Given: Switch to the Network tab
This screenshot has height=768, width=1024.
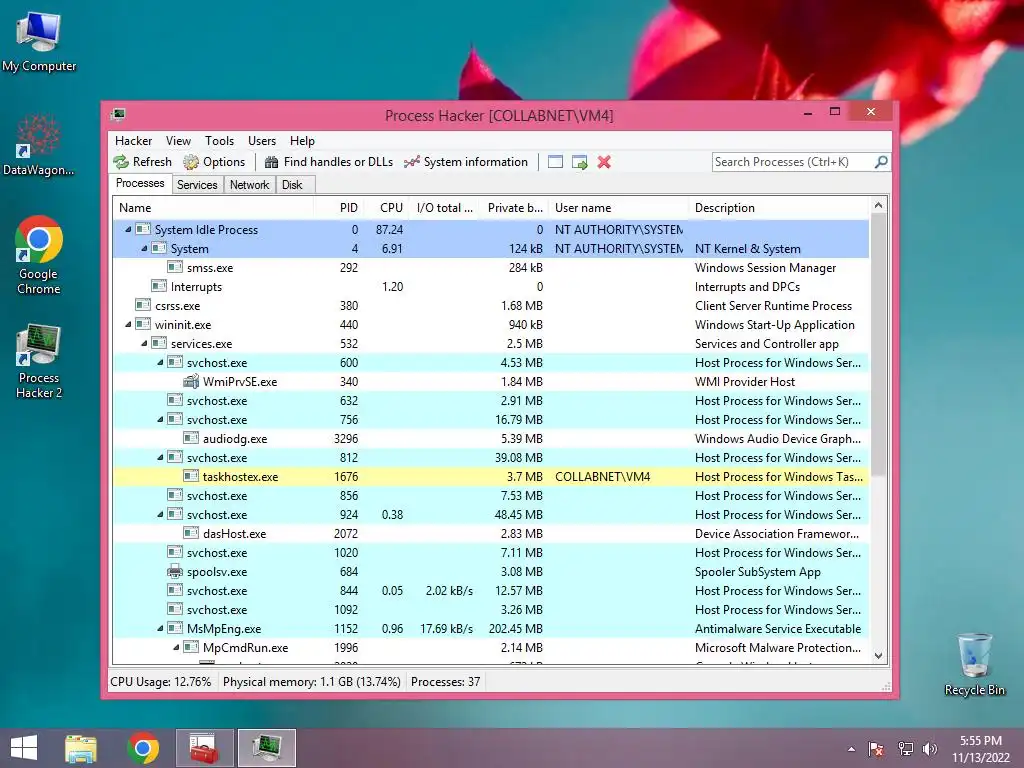Looking at the screenshot, I should tap(249, 185).
